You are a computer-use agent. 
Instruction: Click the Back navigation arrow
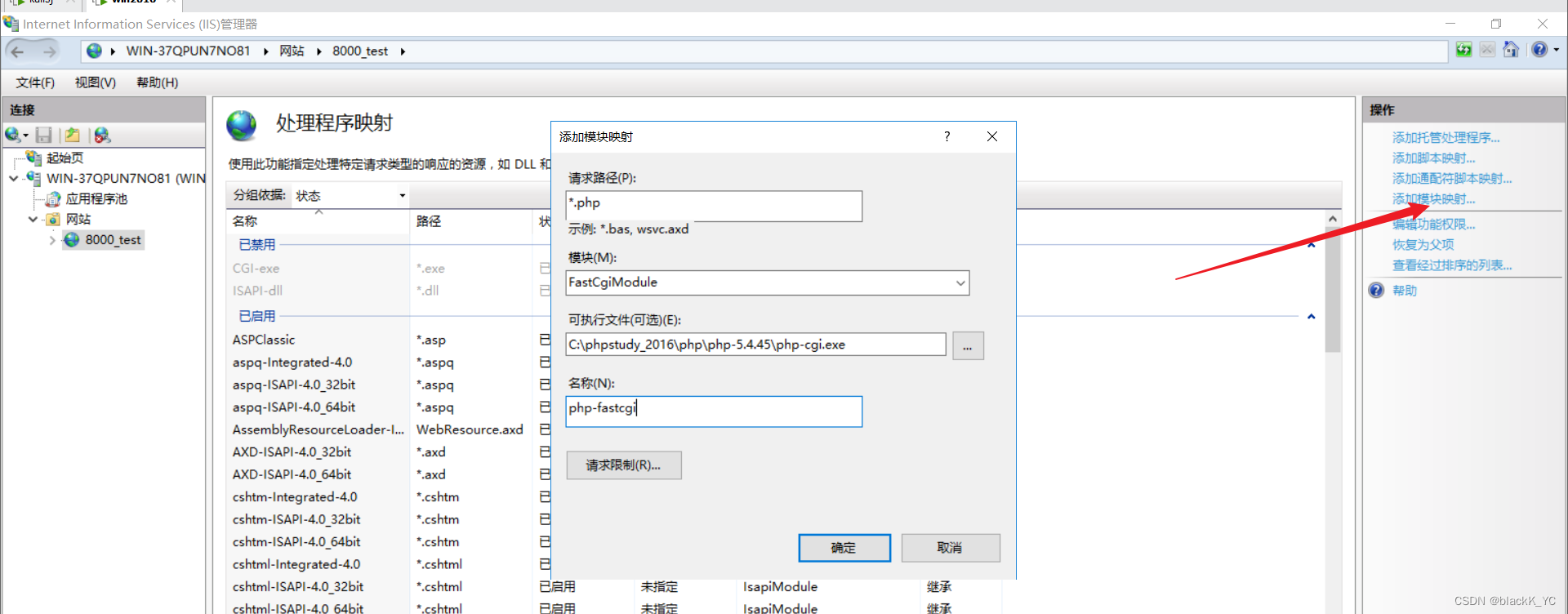click(17, 51)
